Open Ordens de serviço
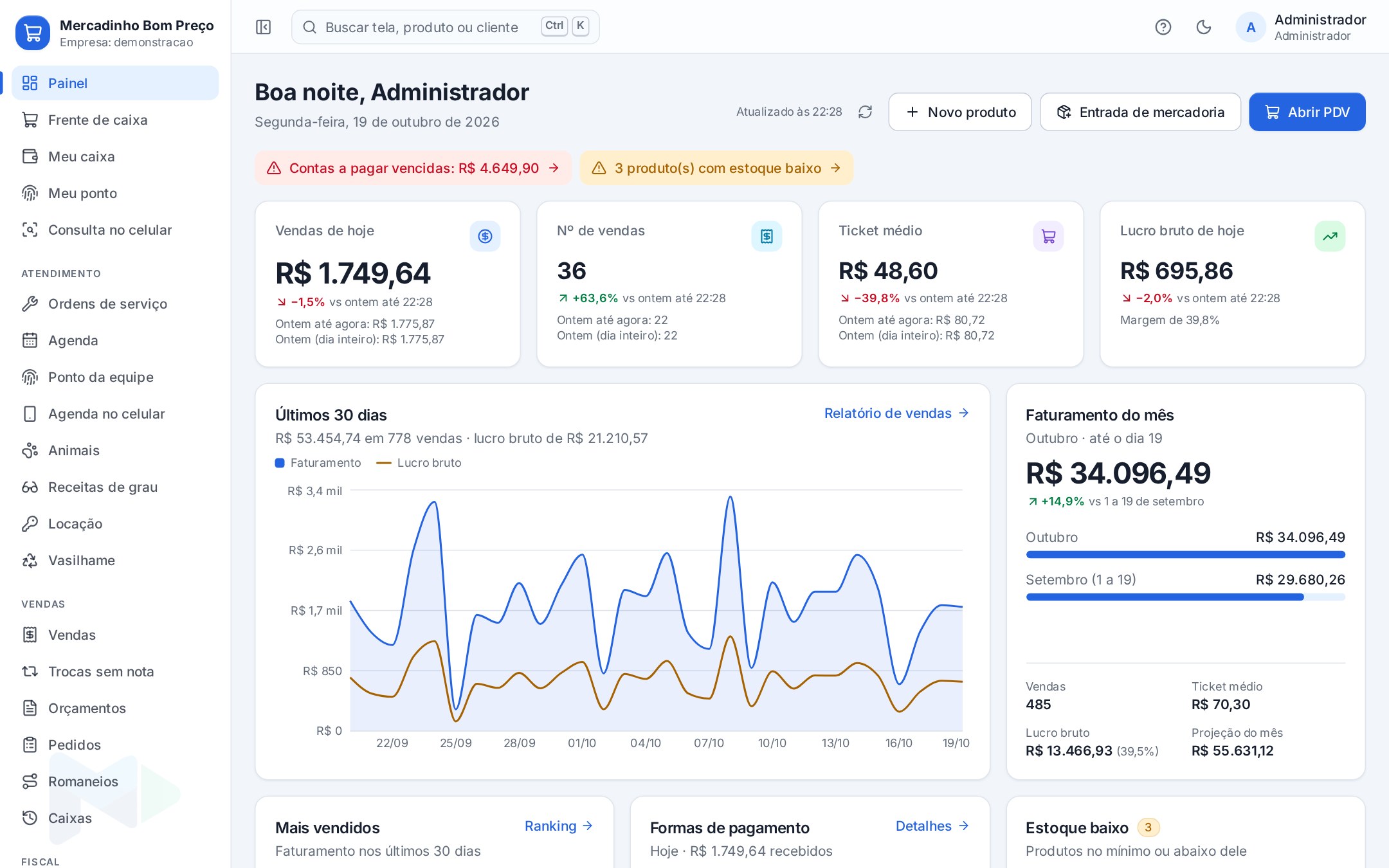 [x=115, y=303]
